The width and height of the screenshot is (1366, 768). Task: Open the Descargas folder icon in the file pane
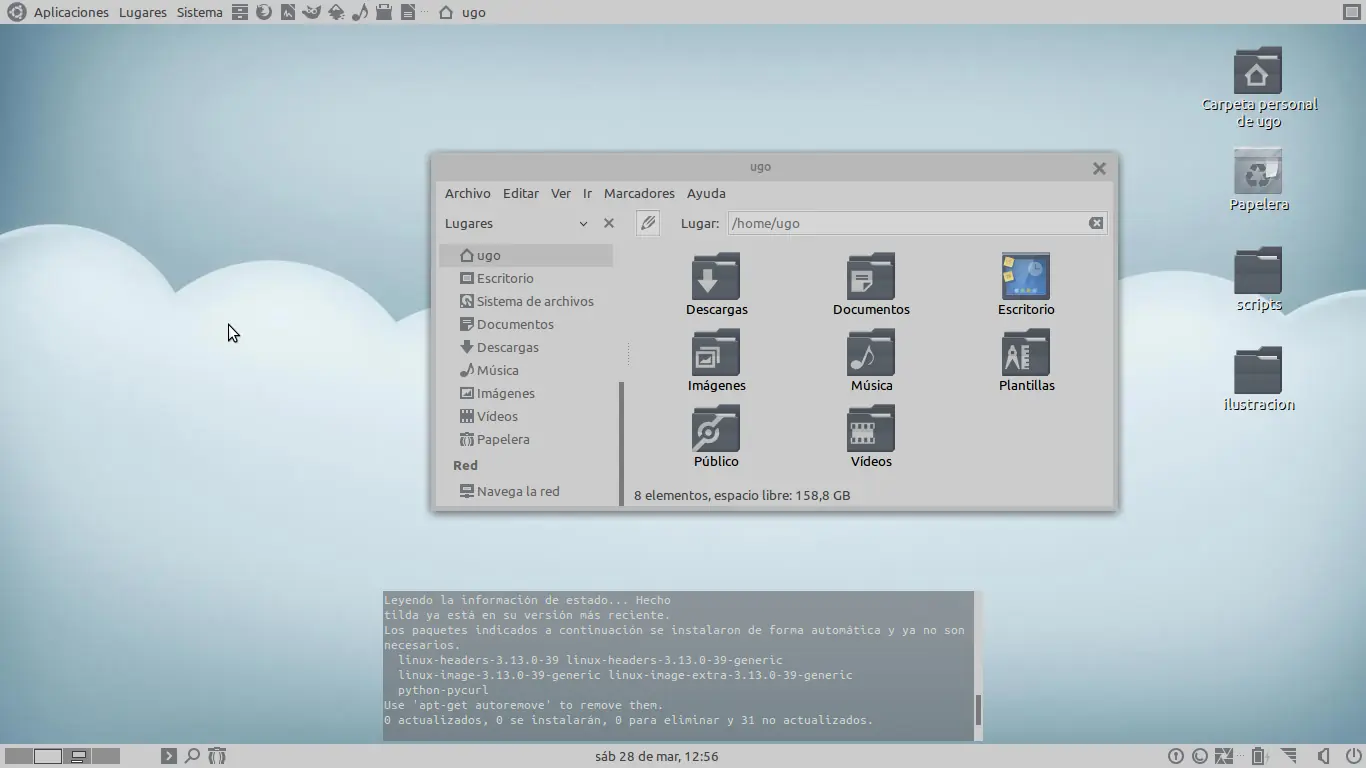(x=716, y=277)
